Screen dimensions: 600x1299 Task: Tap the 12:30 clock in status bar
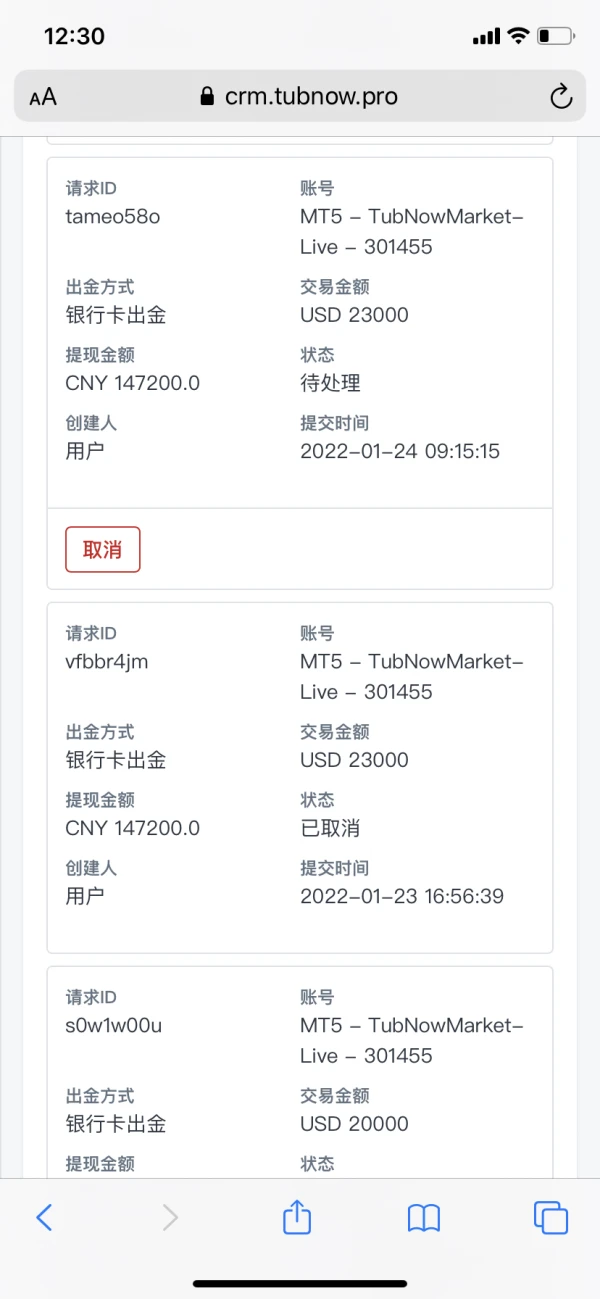tap(74, 37)
